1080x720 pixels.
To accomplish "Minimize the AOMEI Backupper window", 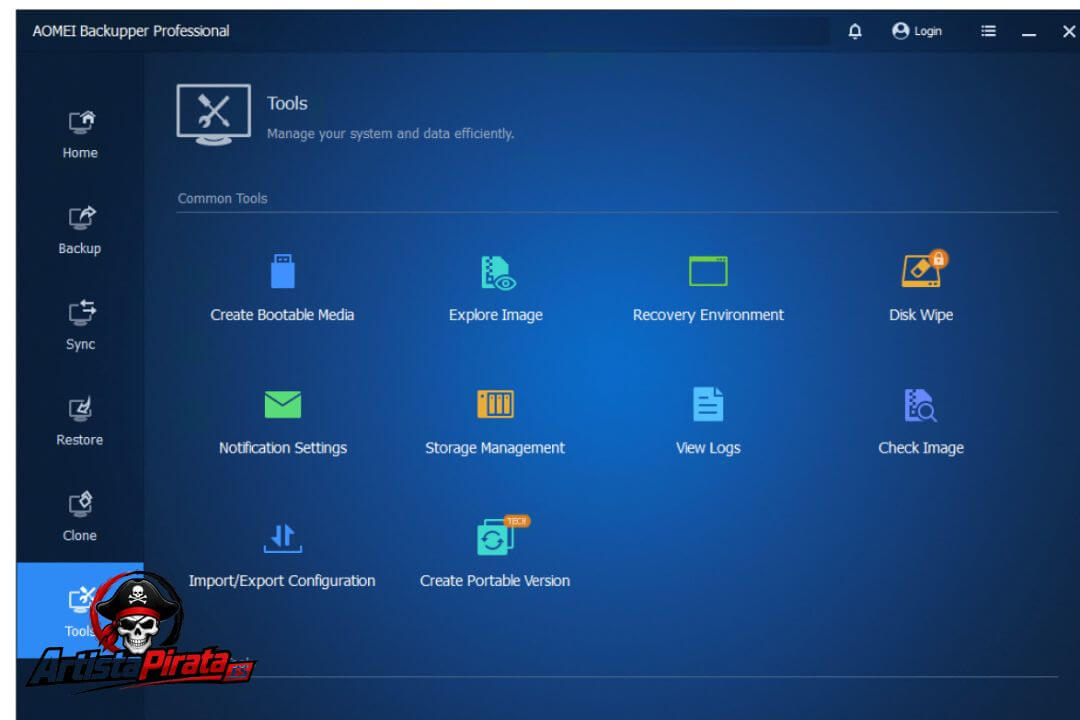I will tap(1029, 32).
